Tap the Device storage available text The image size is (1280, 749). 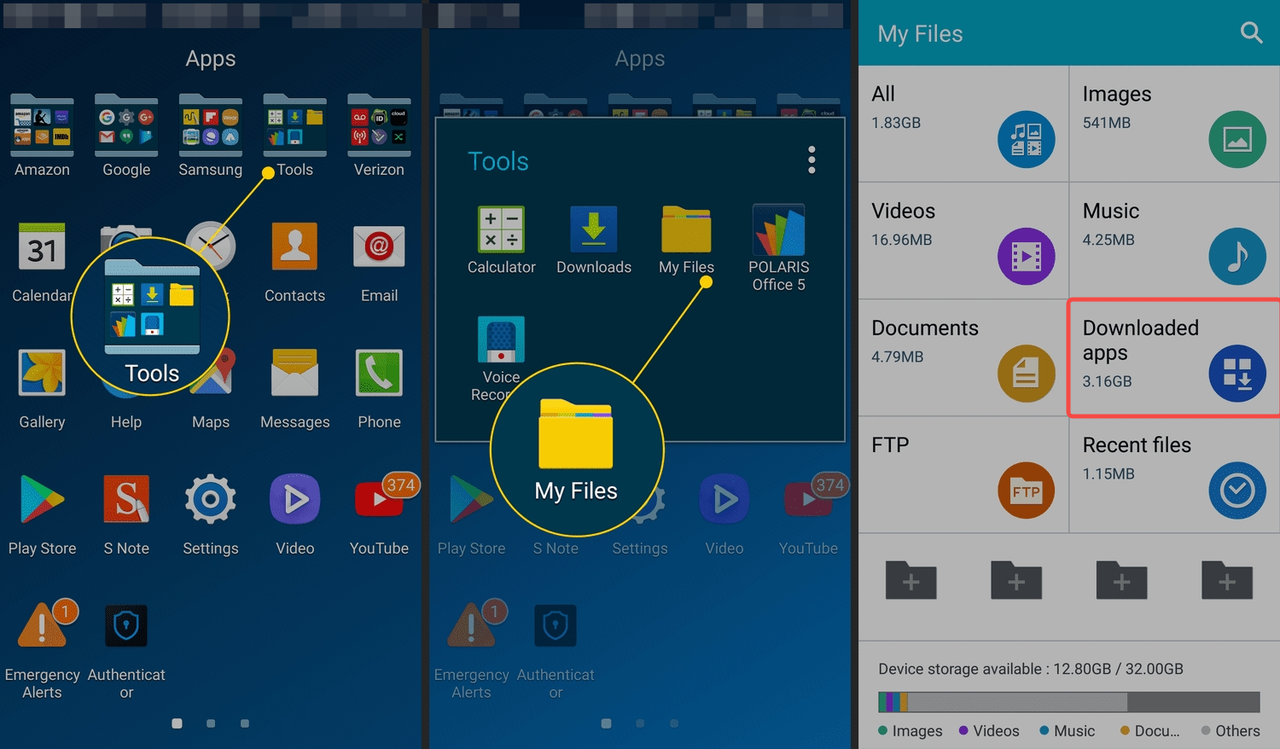point(1031,669)
